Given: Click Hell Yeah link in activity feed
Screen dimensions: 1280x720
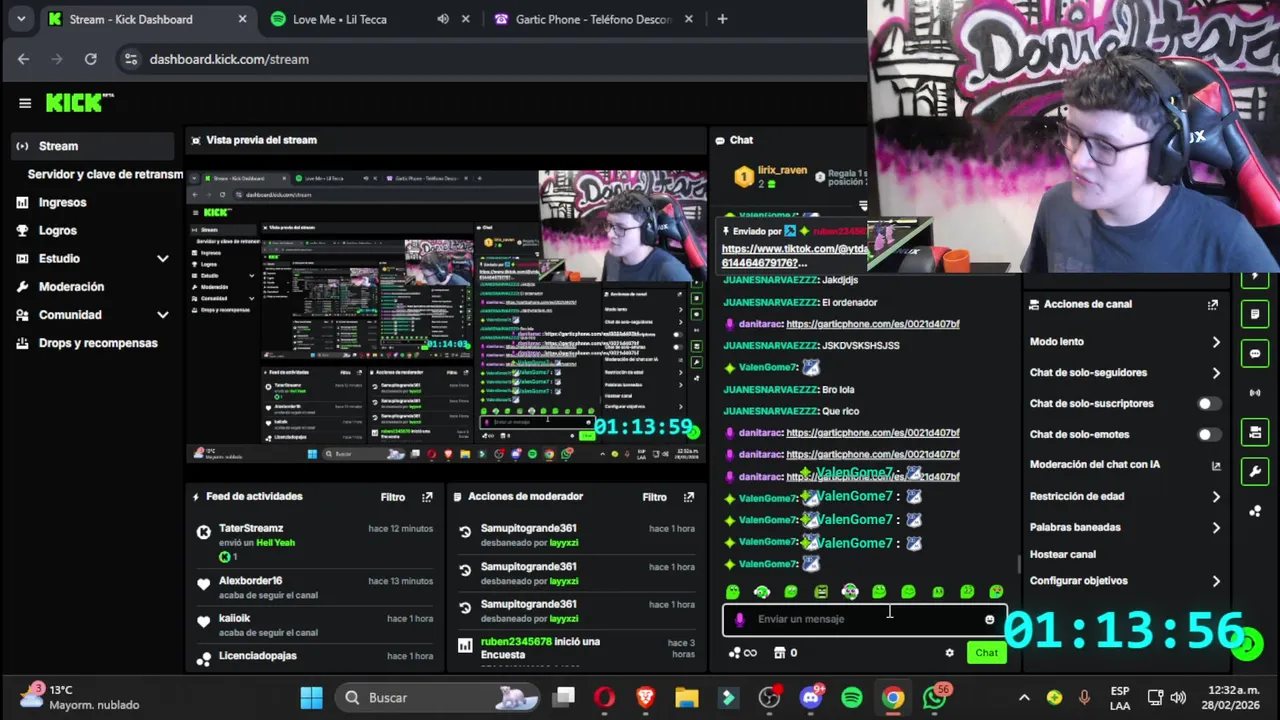Looking at the screenshot, I should (275, 542).
